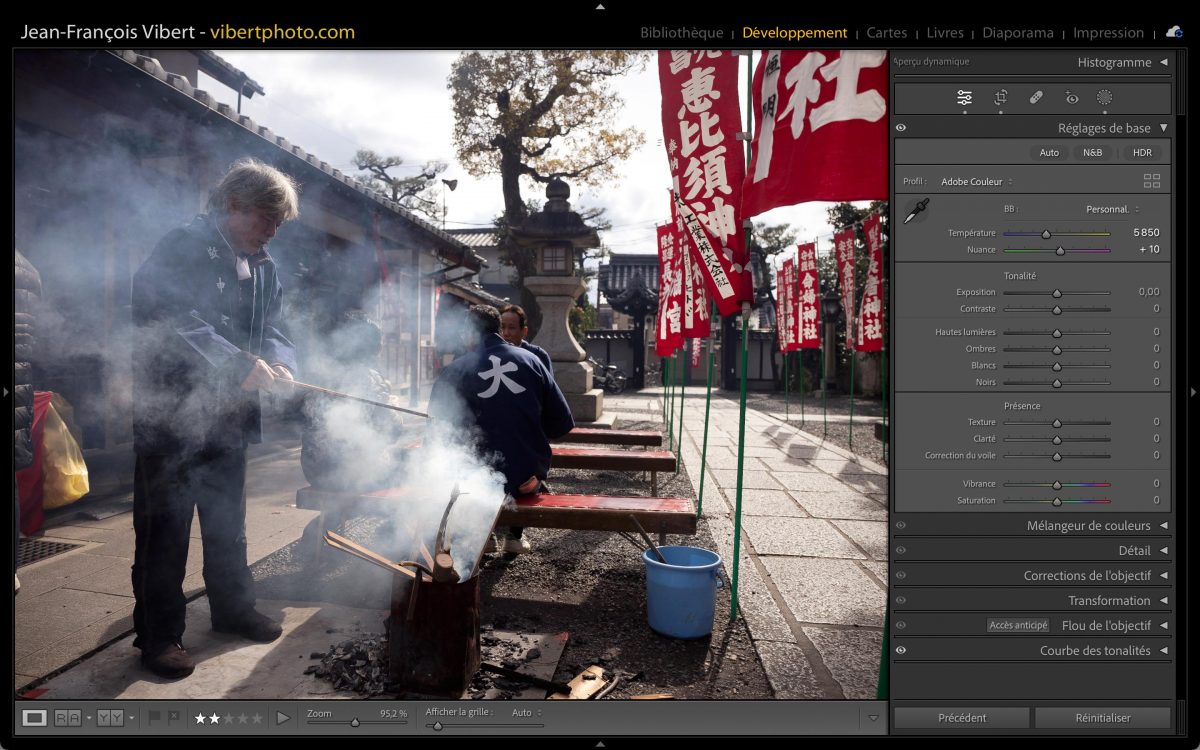Toggle the Mélangeur de couleurs eye icon
Screen dimensions: 1200x750
(x=901, y=525)
